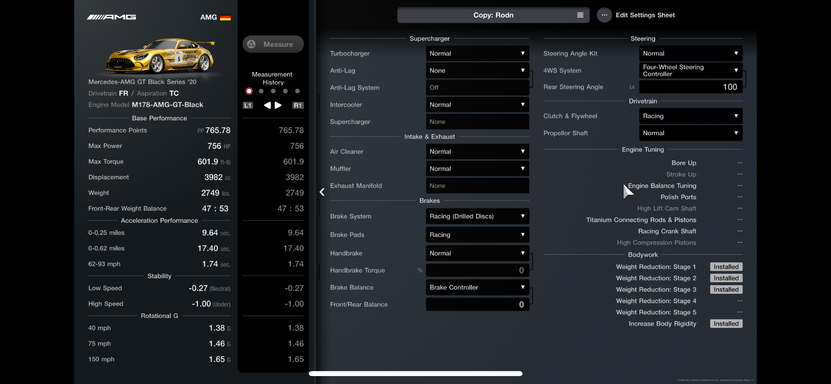The width and height of the screenshot is (831, 384).
Task: Go to previous measurement history arrow
Action: click(268, 105)
